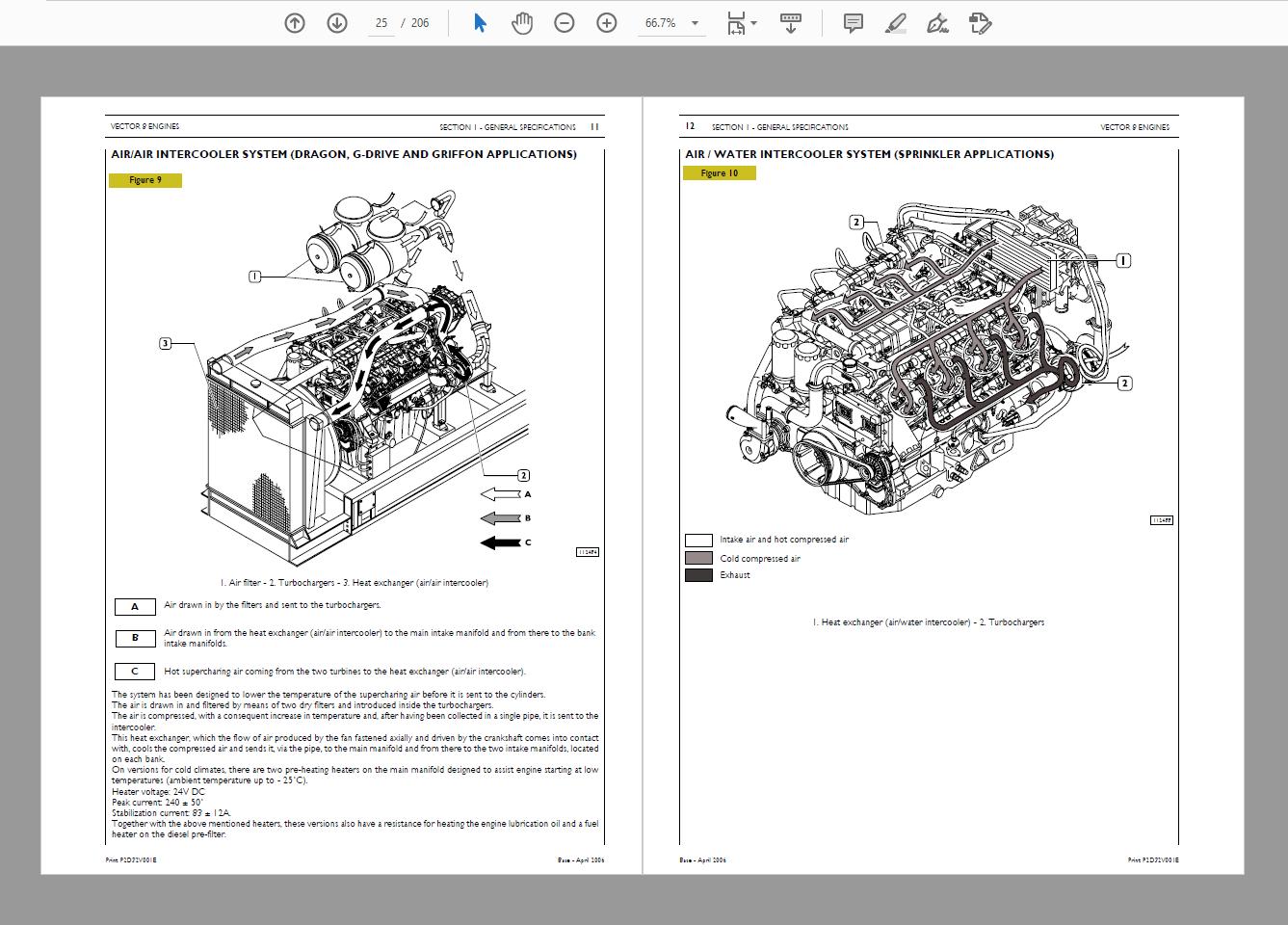The height and width of the screenshot is (925, 1288).
Task: Open the Add Comment tool
Action: tap(852, 22)
